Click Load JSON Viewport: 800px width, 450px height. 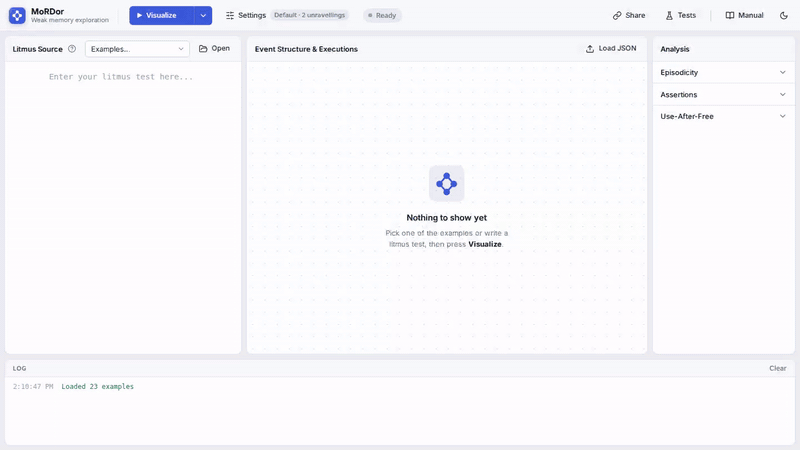coord(611,48)
